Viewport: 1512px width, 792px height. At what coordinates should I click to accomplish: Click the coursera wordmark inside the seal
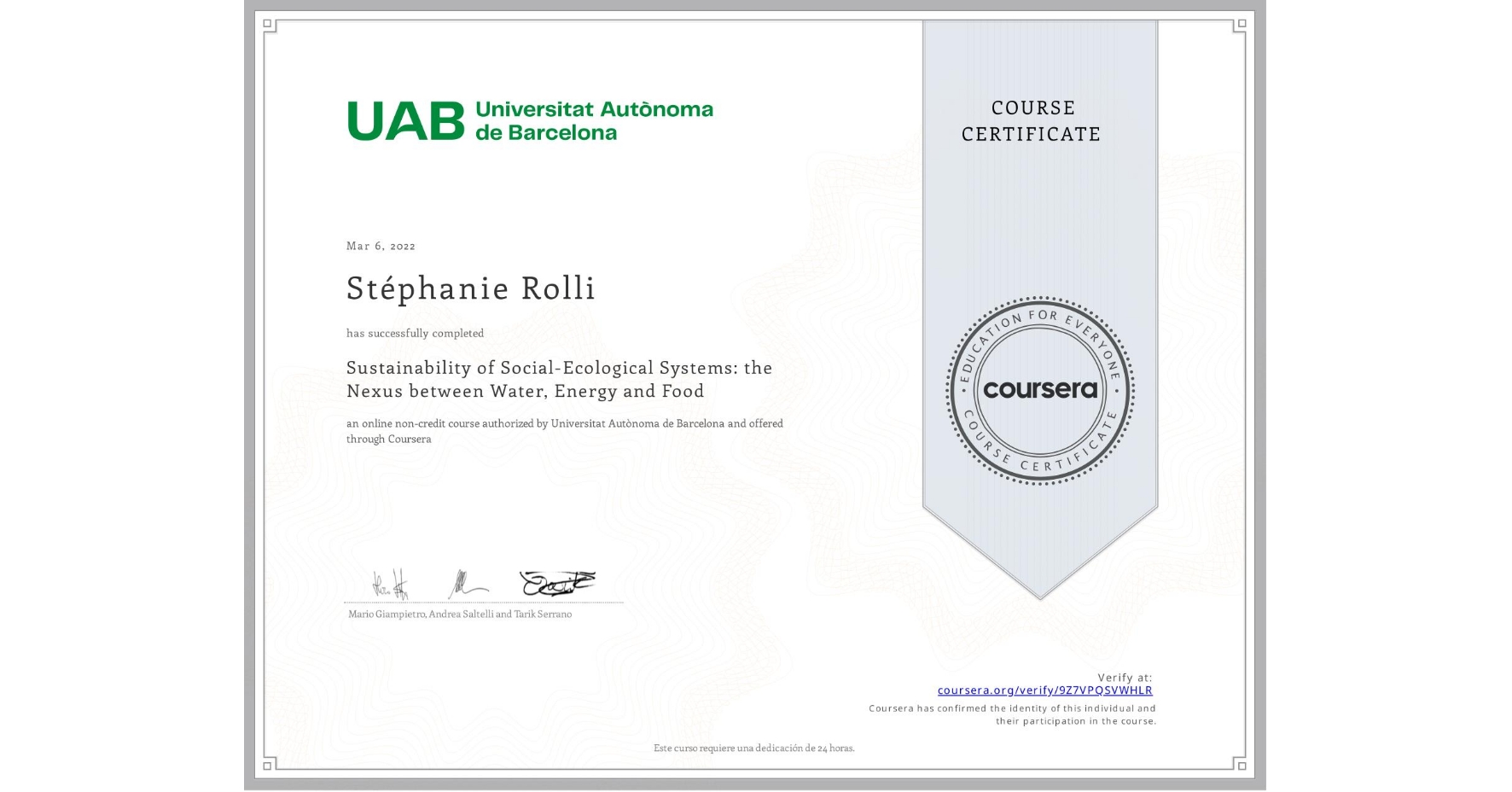click(1039, 391)
